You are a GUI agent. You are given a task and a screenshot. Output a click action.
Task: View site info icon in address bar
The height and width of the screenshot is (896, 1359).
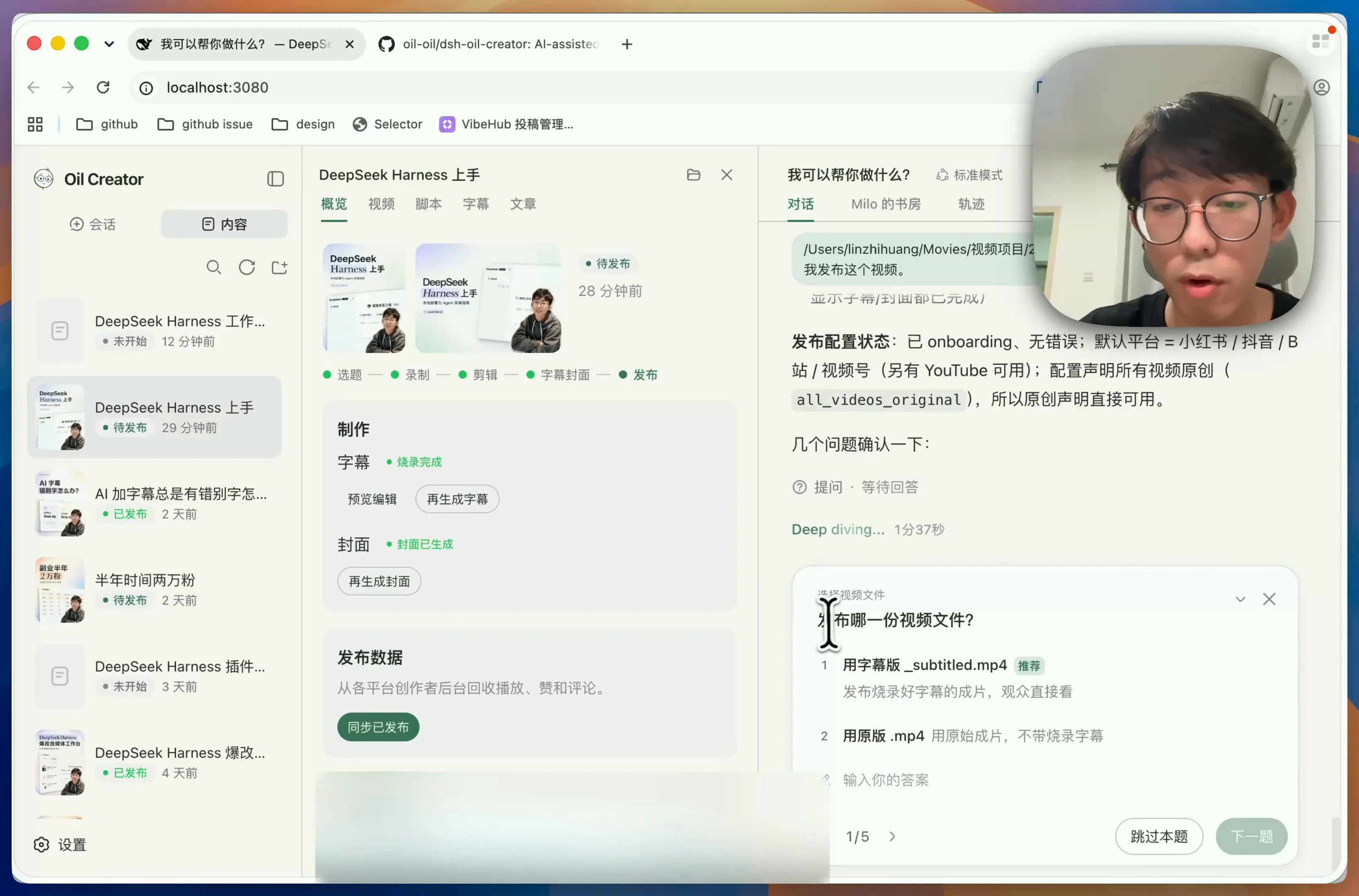coord(146,88)
